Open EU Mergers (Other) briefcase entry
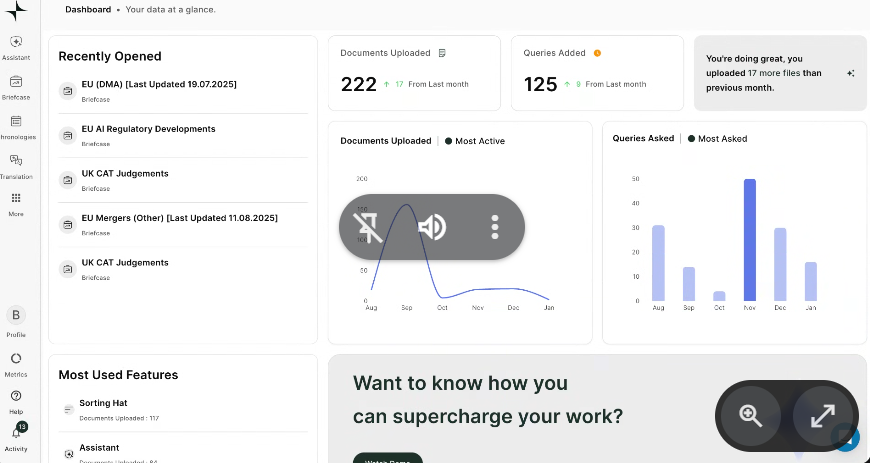 (x=179, y=218)
